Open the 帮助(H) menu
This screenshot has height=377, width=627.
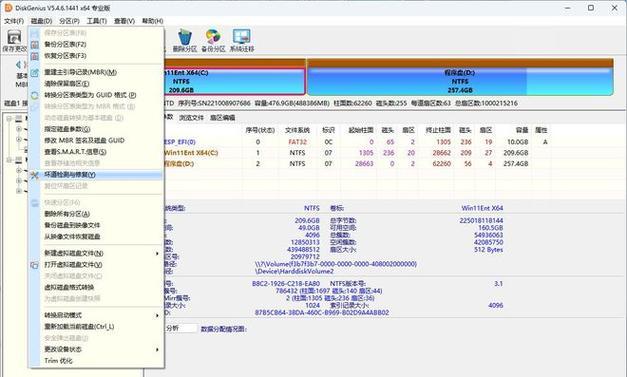[152, 21]
